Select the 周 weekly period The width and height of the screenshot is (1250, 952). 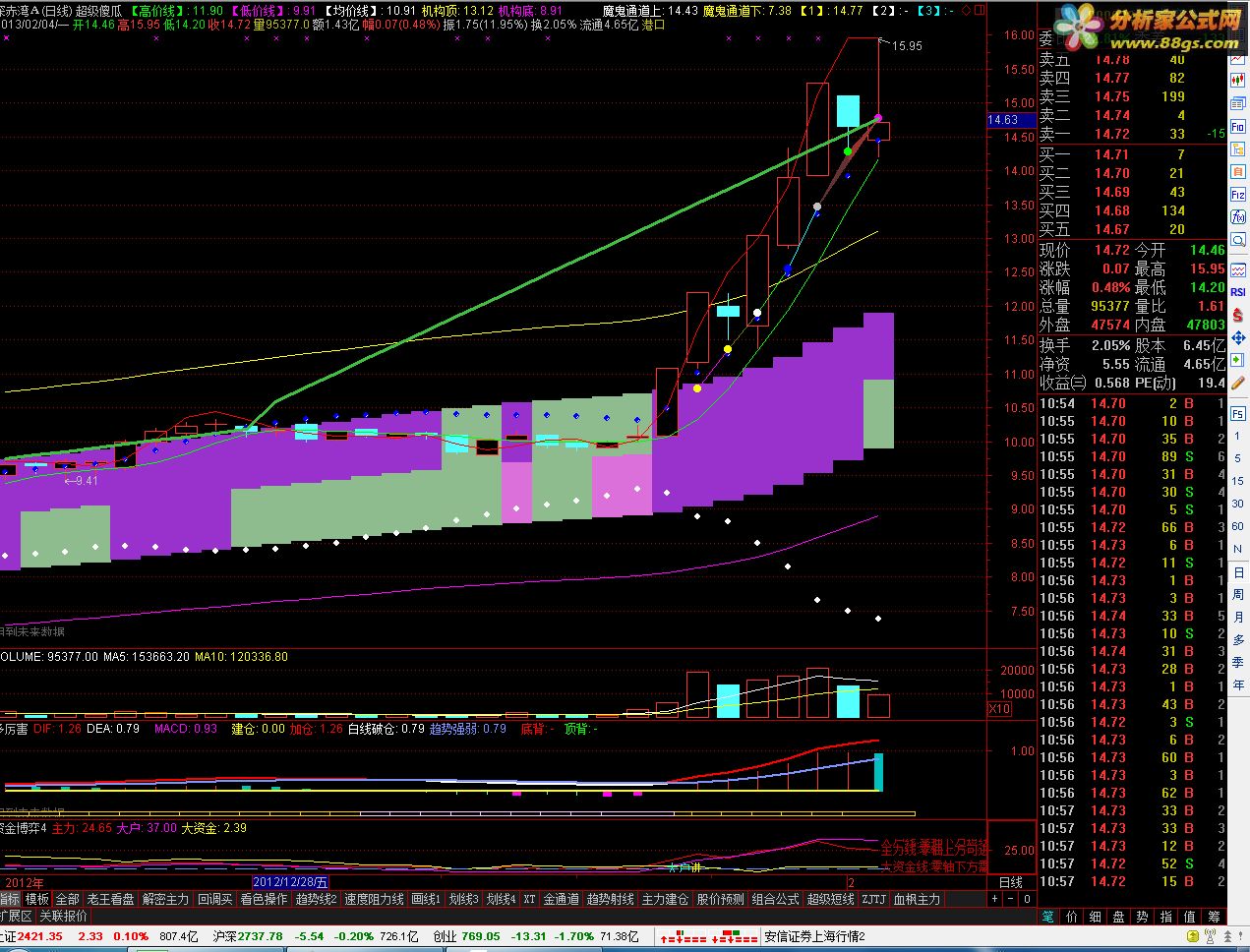pos(1238,595)
